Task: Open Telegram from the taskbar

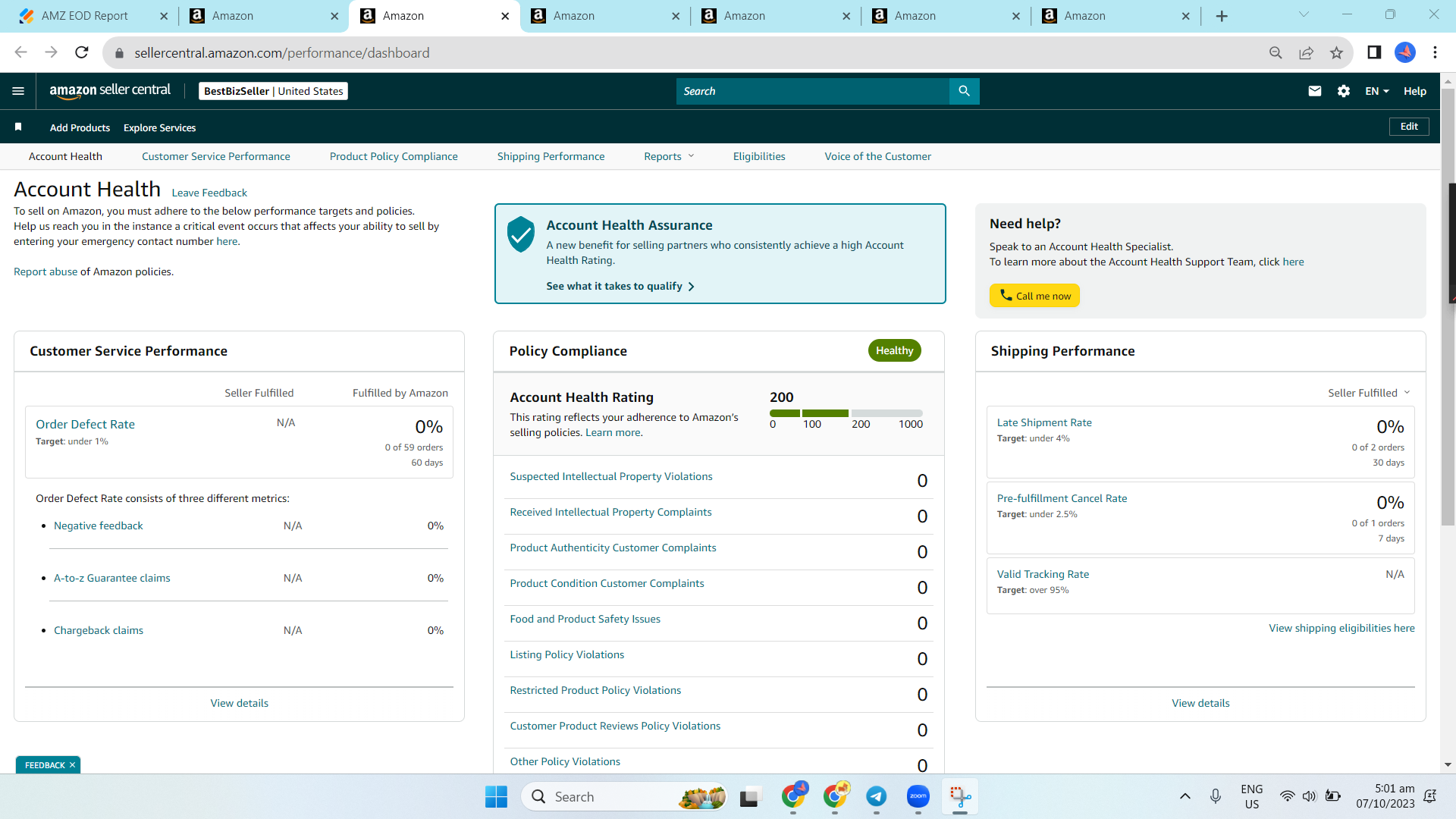Action: pos(877,796)
